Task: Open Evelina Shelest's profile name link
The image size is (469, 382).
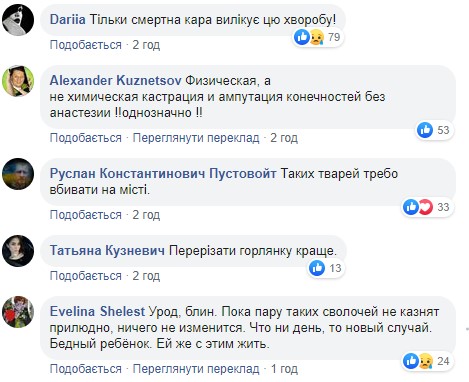Action: click(x=97, y=311)
